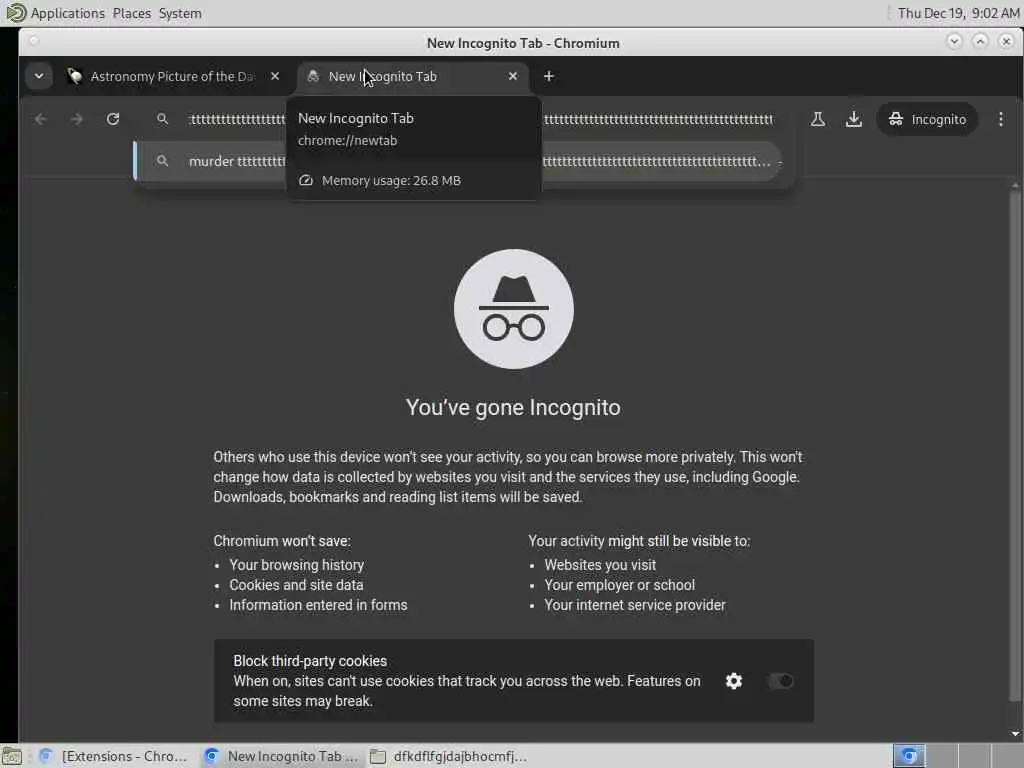Click the Block third-party cookies title
This screenshot has width=1024, height=768.
tap(310, 661)
